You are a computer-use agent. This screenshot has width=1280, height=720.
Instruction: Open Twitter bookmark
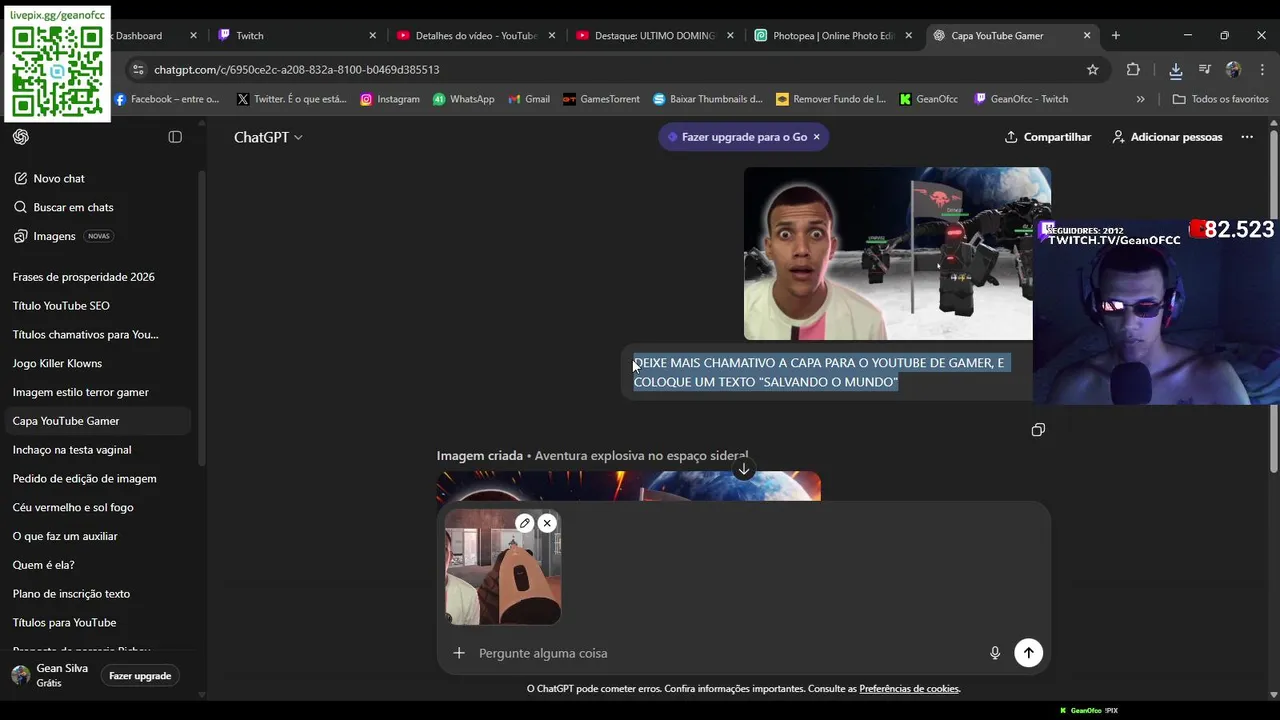(291, 99)
